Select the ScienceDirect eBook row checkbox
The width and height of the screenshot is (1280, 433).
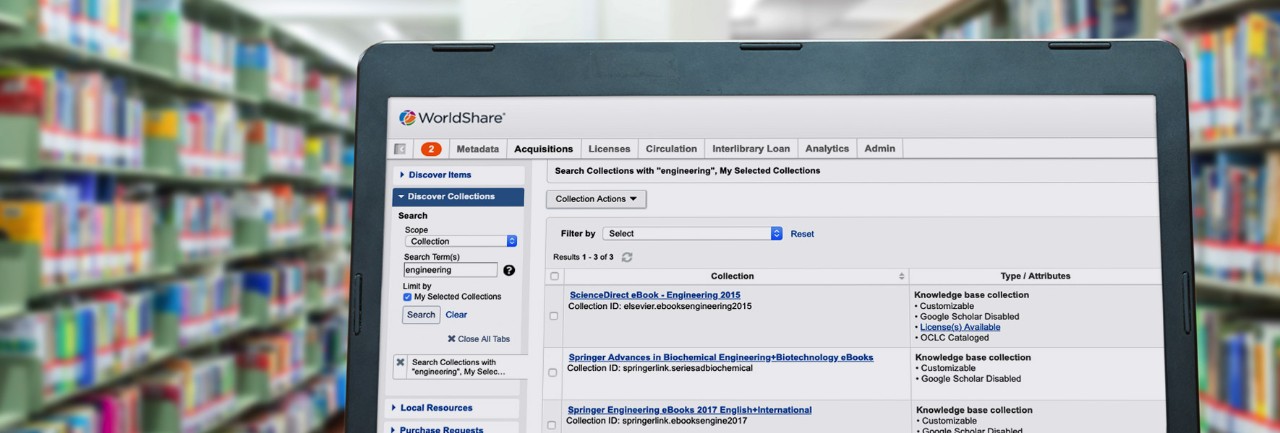[554, 316]
